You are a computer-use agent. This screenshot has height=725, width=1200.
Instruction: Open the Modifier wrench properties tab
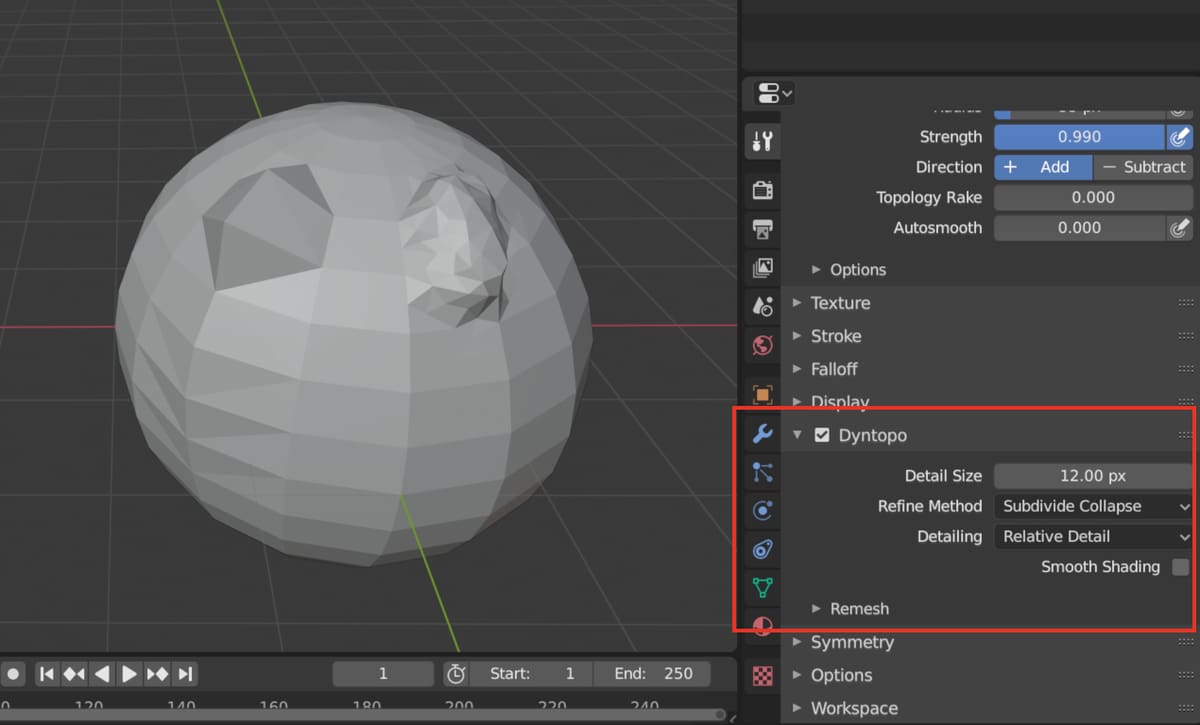coord(762,433)
